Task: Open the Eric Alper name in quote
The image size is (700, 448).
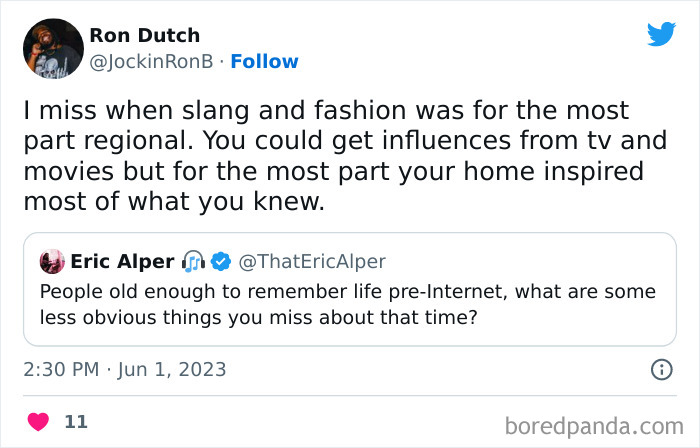Action: tap(122, 262)
